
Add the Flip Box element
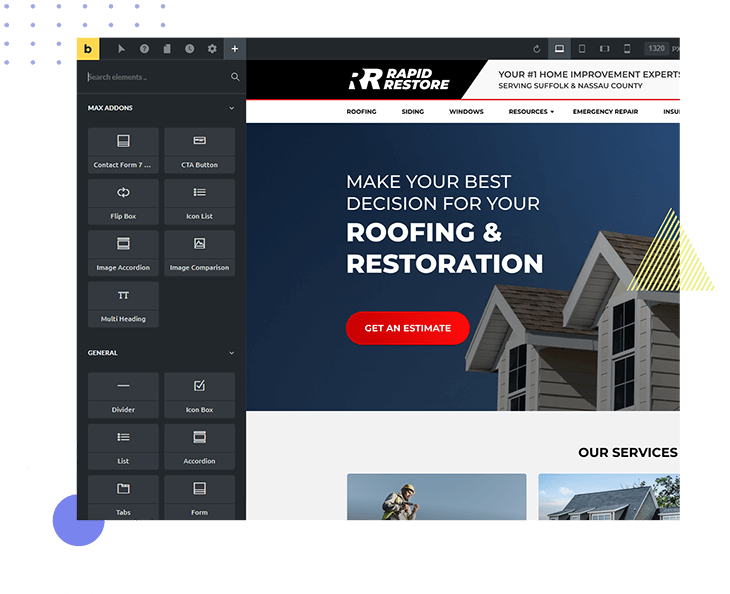pyautogui.click(x=123, y=198)
